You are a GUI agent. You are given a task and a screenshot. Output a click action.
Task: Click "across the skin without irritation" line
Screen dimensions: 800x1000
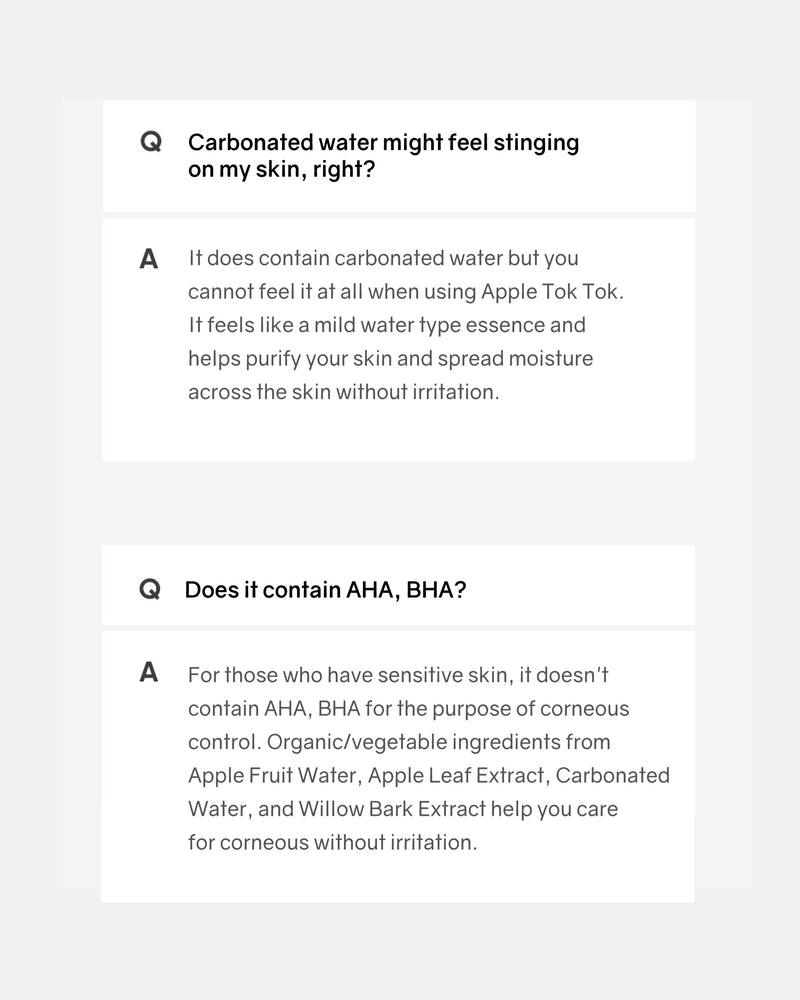pyautogui.click(x=343, y=392)
